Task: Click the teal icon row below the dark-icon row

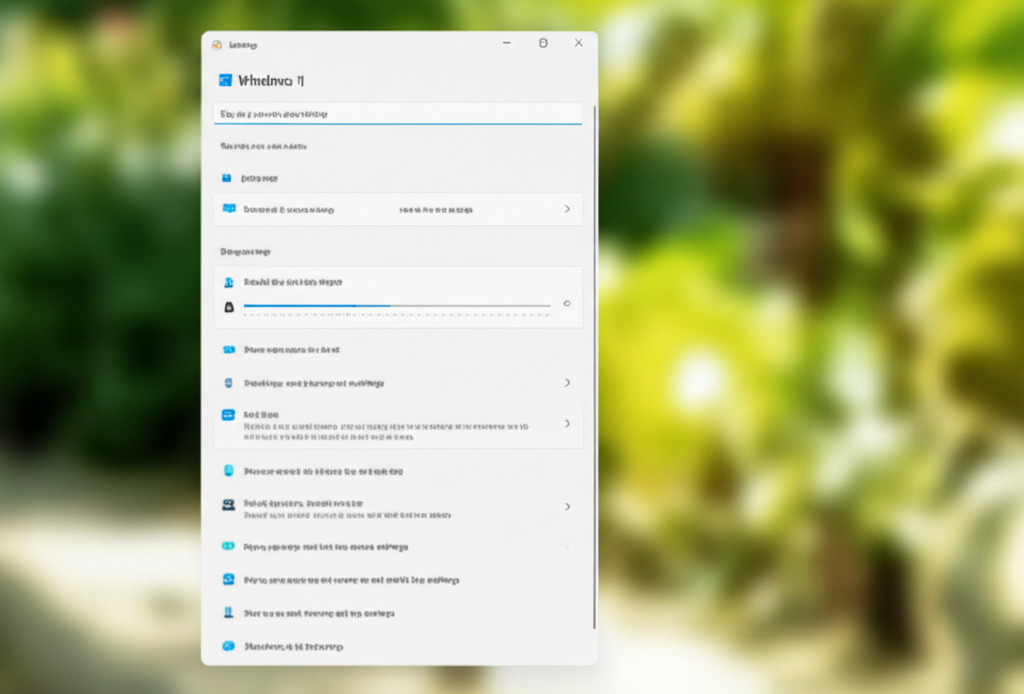Action: pos(228,547)
